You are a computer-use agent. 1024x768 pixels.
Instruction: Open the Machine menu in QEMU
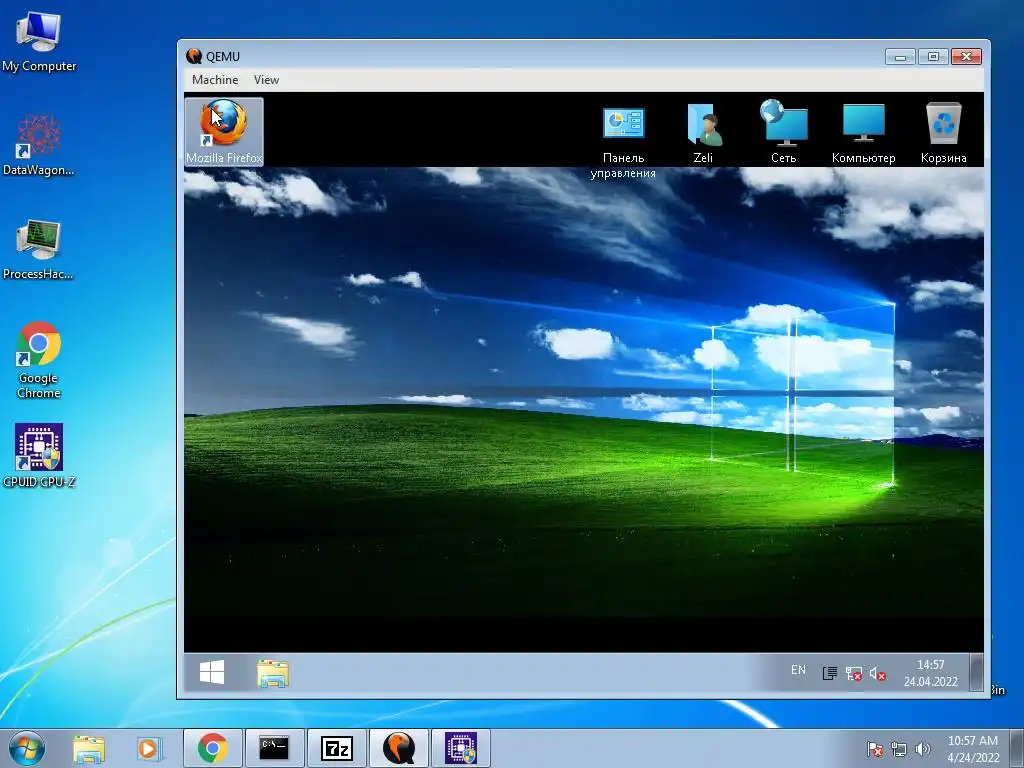pyautogui.click(x=215, y=80)
